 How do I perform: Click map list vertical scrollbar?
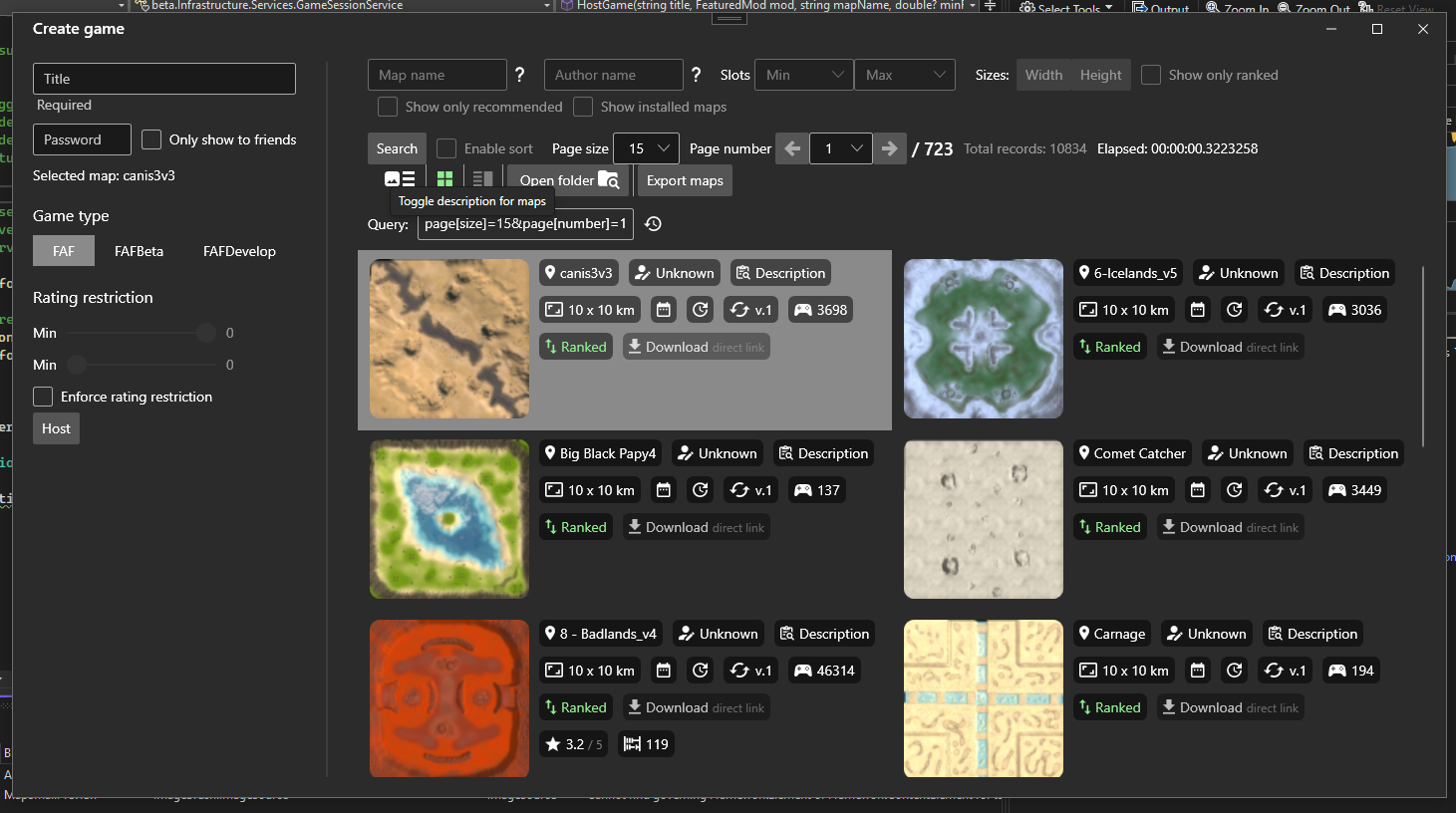pyautogui.click(x=1423, y=357)
